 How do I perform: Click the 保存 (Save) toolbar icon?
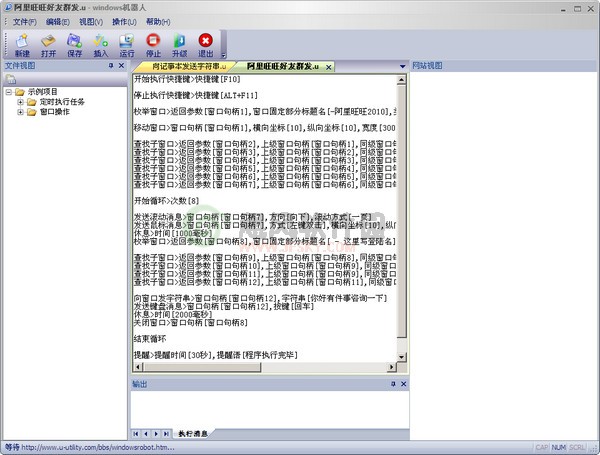click(75, 45)
